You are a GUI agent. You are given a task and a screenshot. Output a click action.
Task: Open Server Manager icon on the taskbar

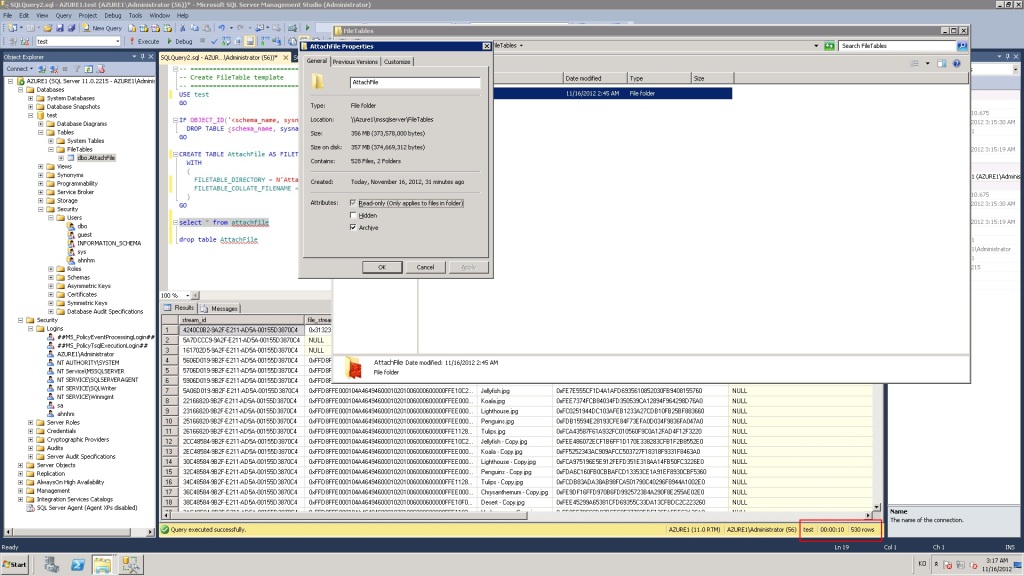click(x=52, y=564)
